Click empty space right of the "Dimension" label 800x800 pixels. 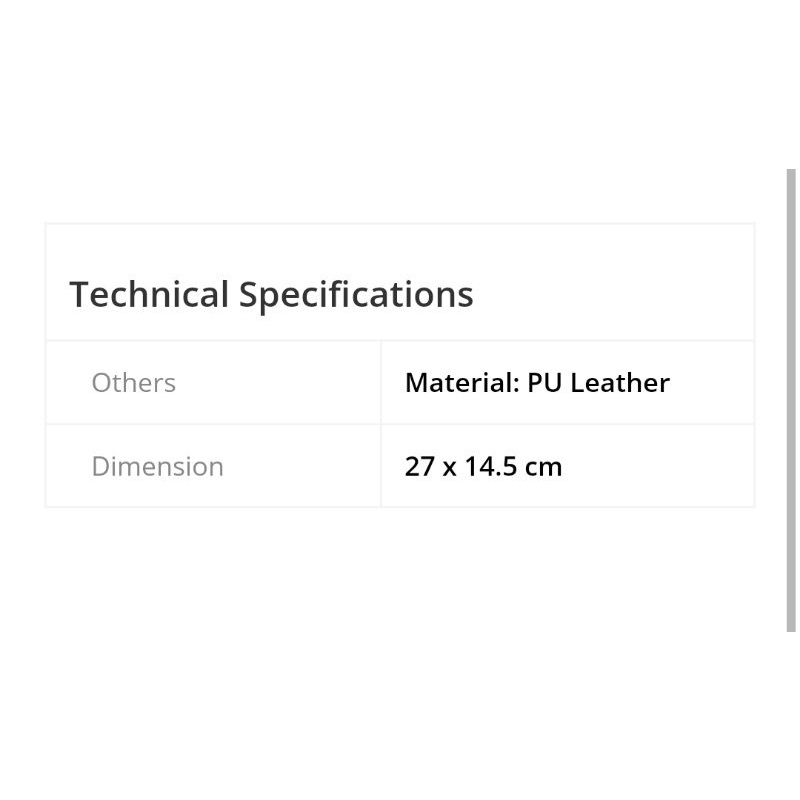300,467
